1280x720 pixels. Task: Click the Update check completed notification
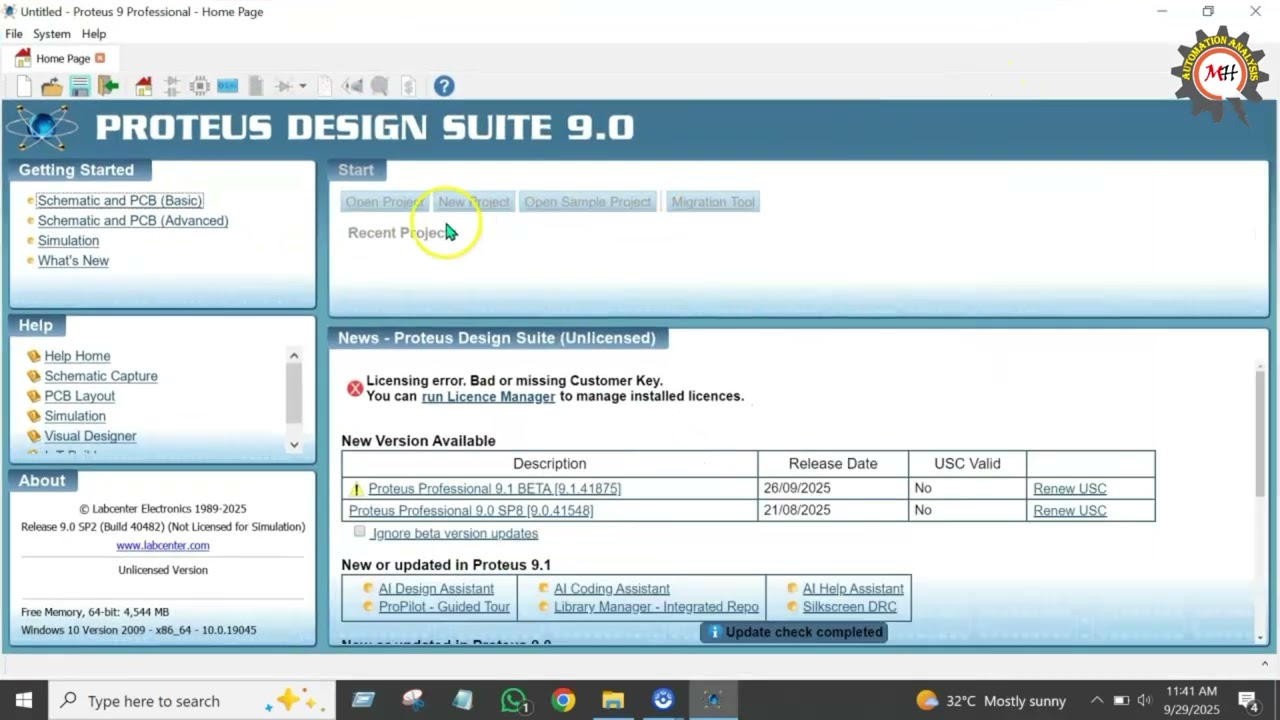click(794, 632)
